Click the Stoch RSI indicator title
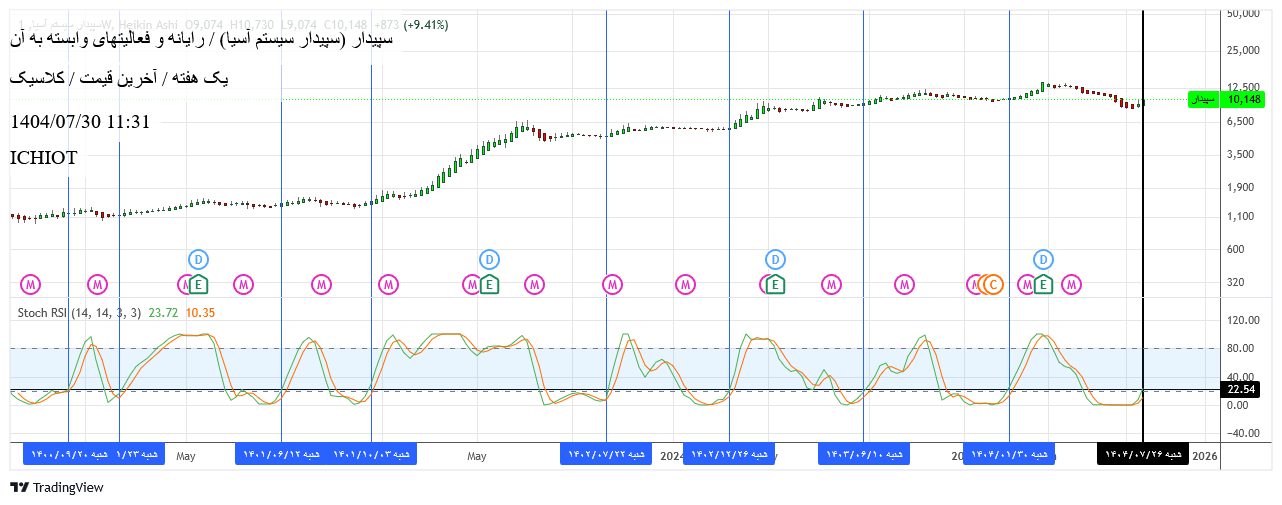 [x=79, y=313]
